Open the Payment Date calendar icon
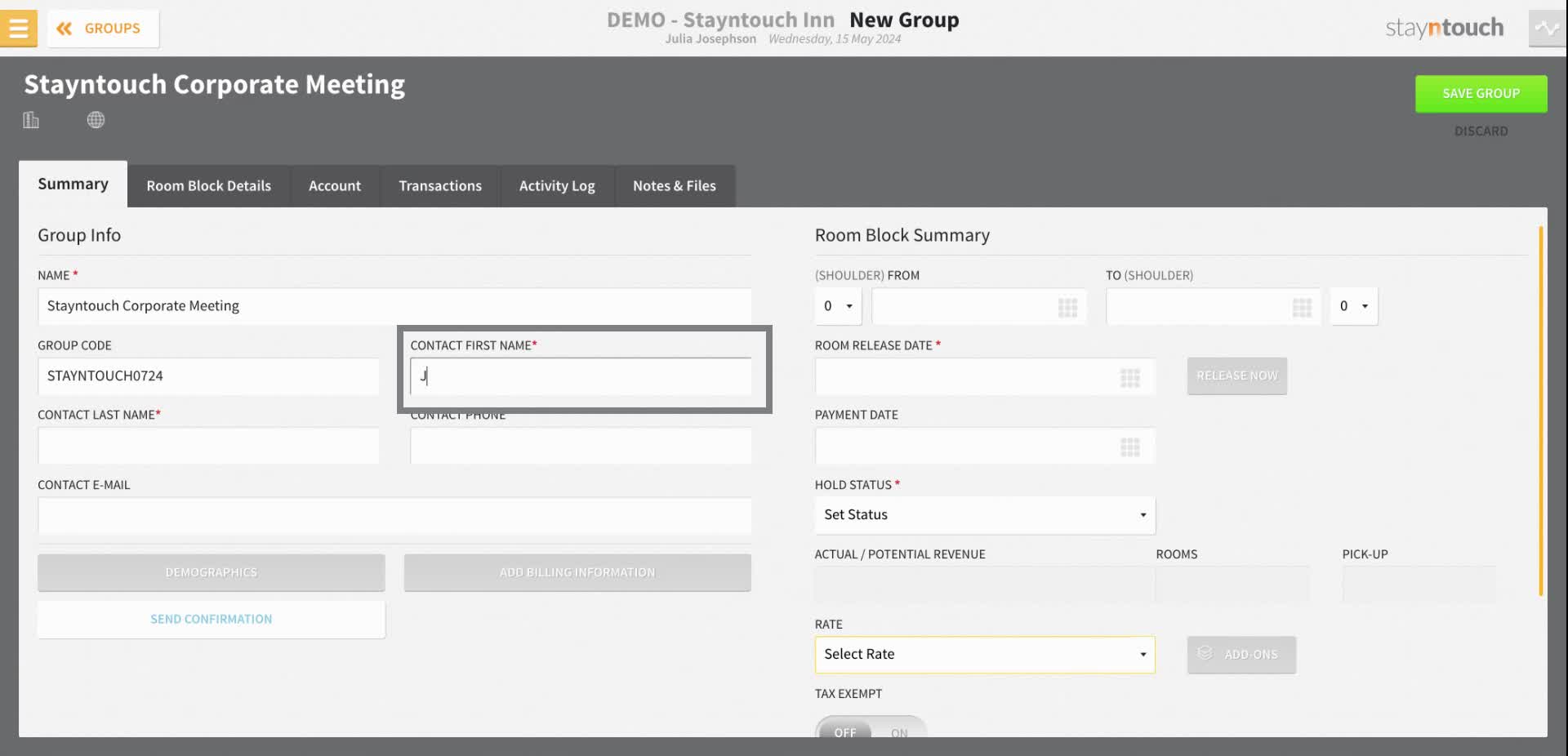Image resolution: width=1568 pixels, height=756 pixels. [x=1130, y=447]
